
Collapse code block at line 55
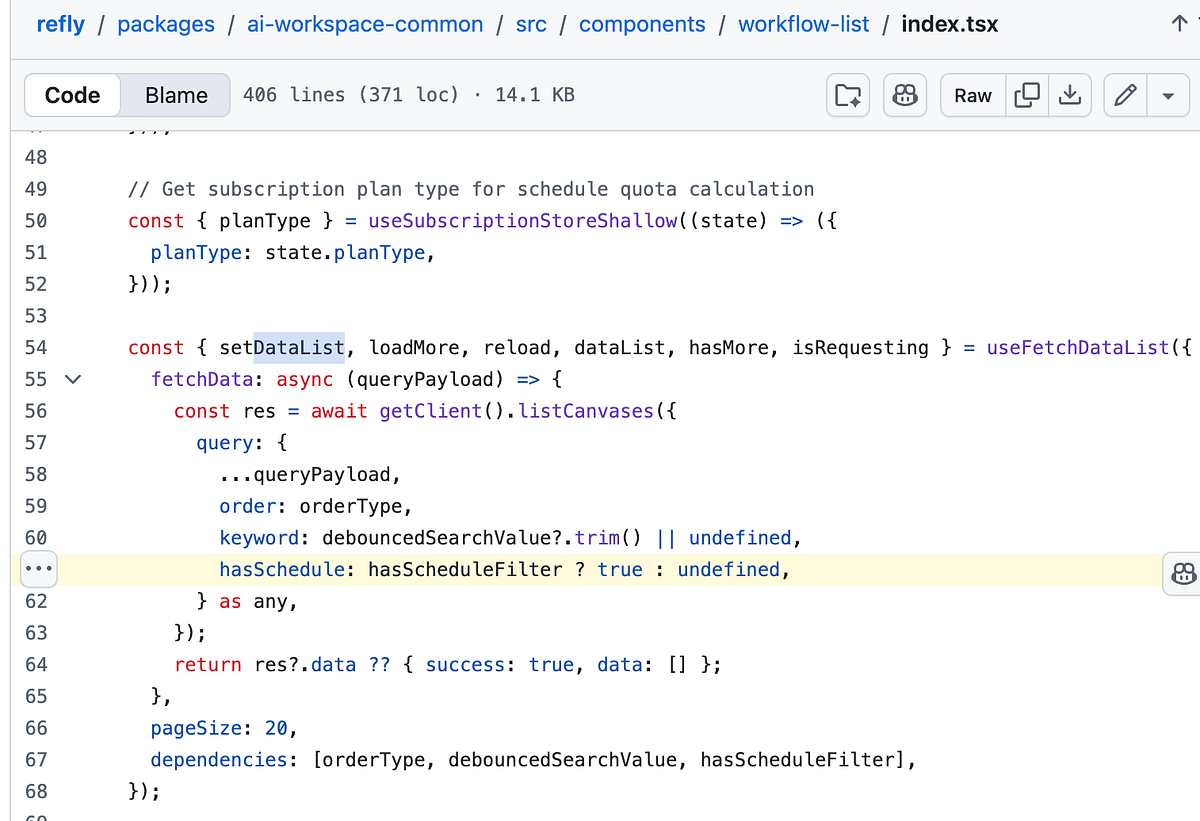coord(72,380)
